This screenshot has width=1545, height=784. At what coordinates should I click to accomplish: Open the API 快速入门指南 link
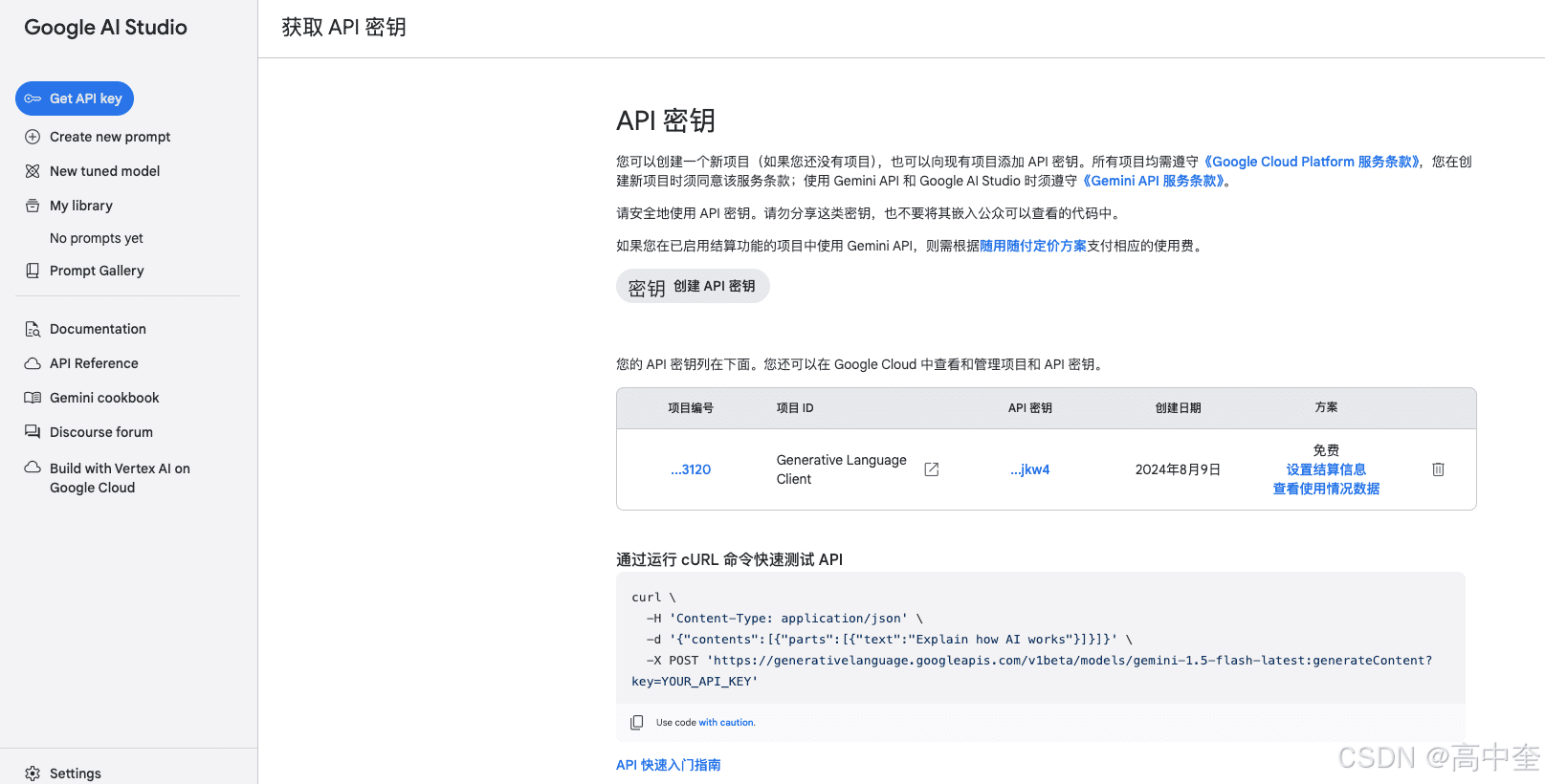click(669, 765)
